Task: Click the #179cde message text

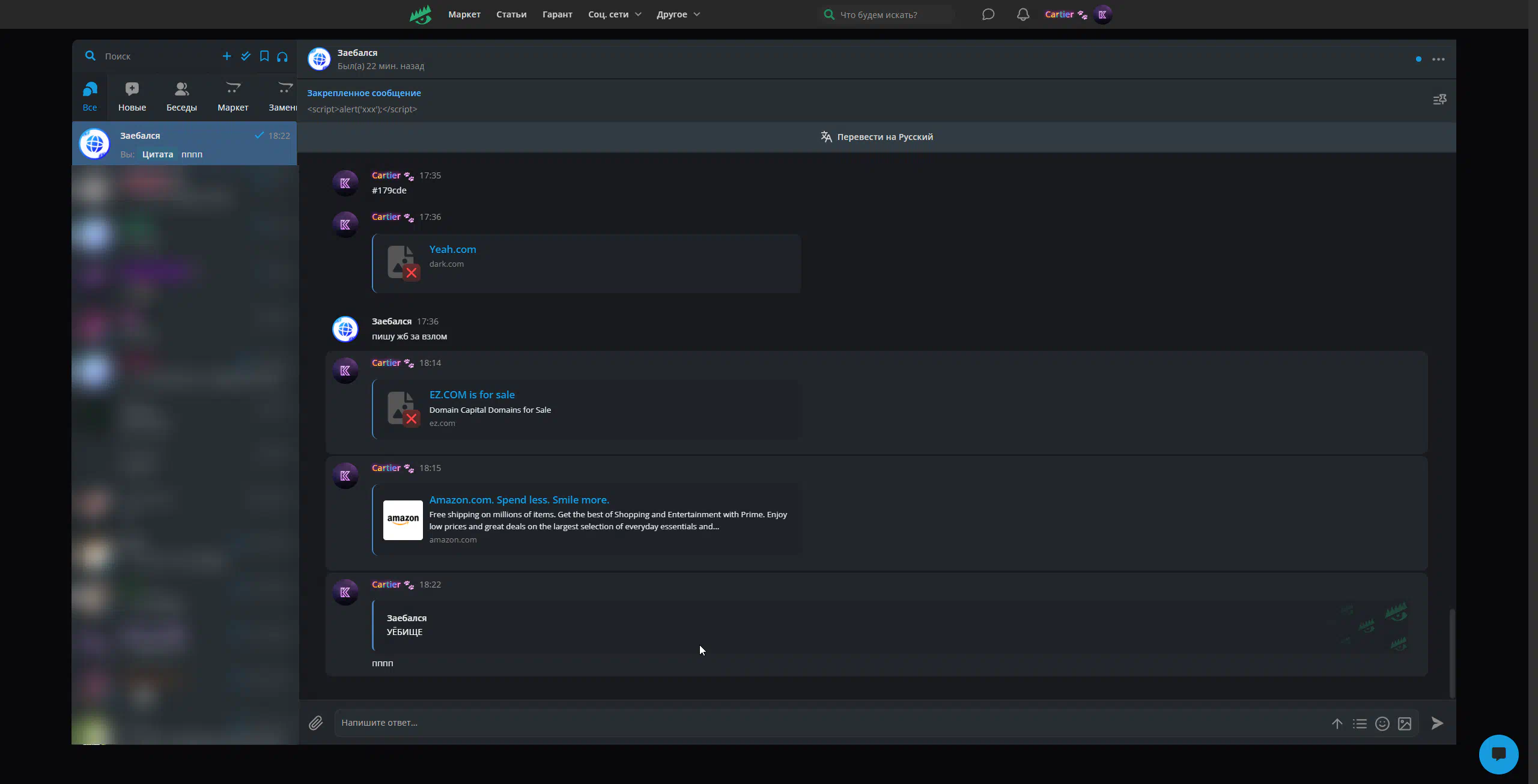Action: coord(389,190)
